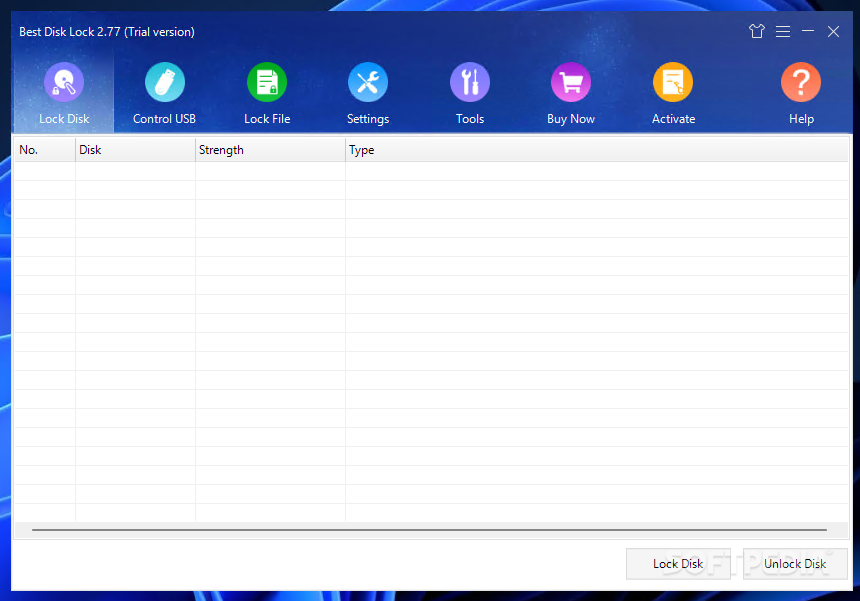
Task: Select the green Lock File icon
Action: coord(267,82)
